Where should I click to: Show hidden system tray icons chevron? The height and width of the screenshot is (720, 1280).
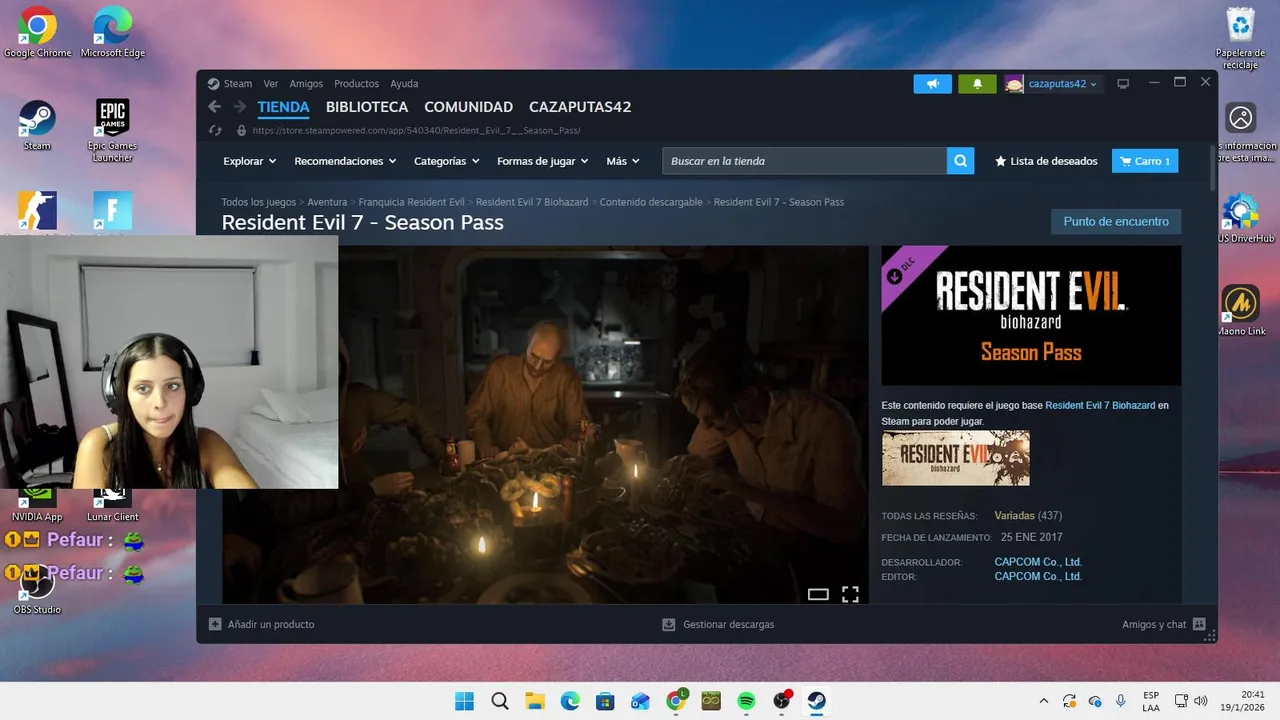[1044, 701]
